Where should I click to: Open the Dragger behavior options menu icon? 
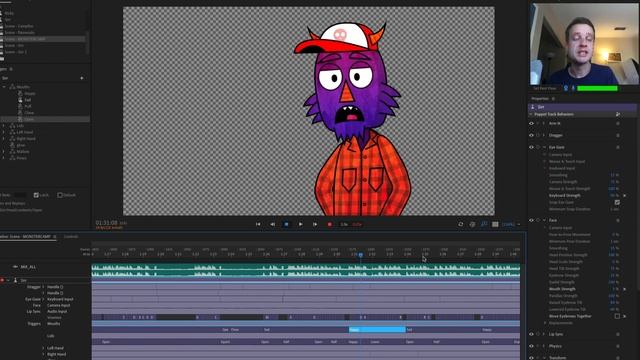[618, 135]
